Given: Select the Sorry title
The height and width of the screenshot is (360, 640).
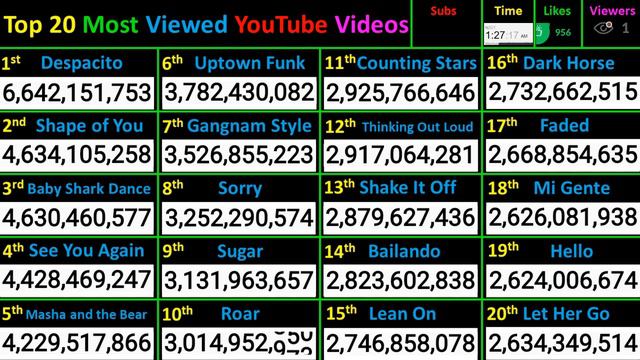Looking at the screenshot, I should coord(240,189).
